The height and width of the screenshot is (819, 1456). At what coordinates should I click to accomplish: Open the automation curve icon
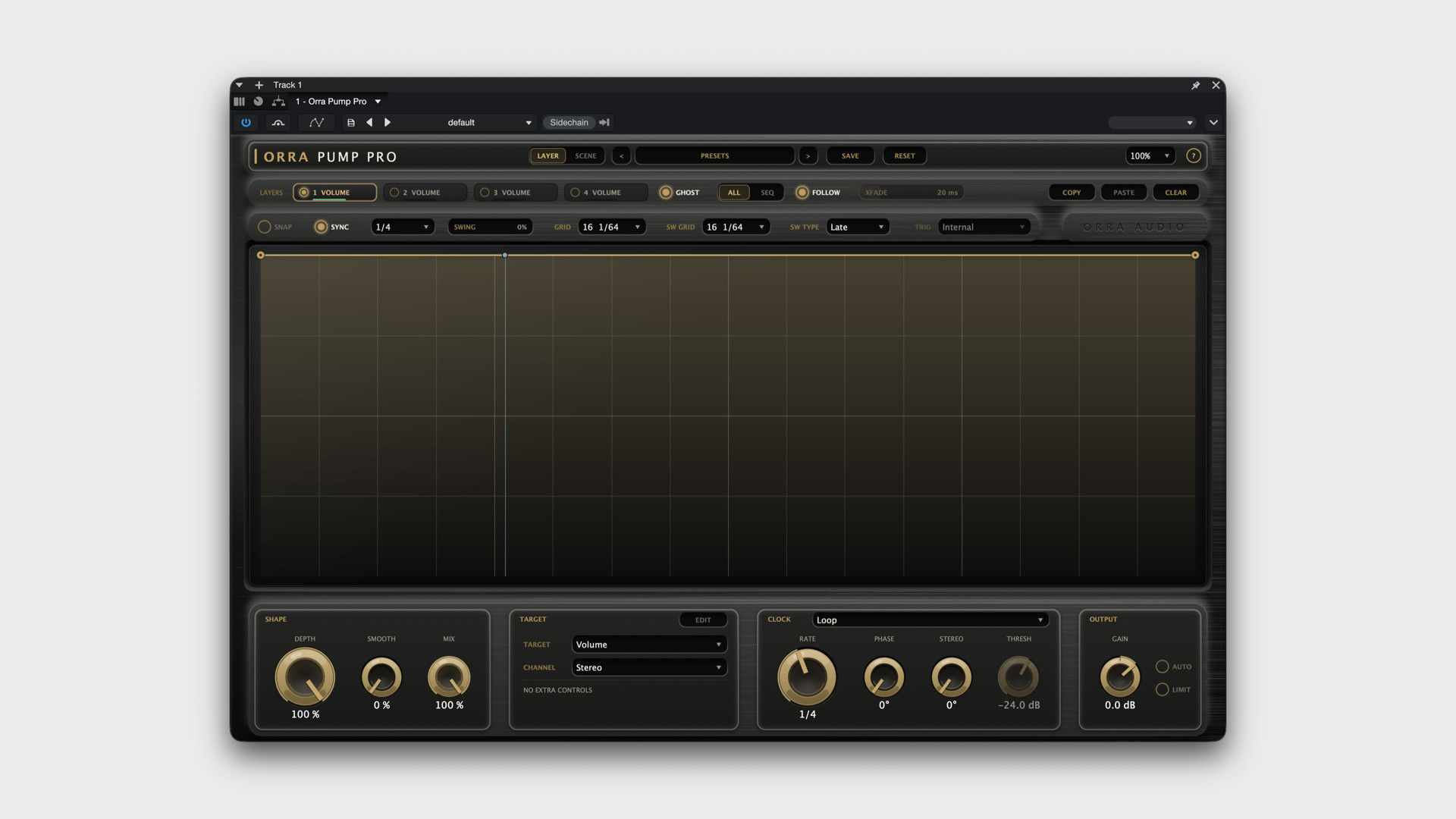pyautogui.click(x=316, y=122)
